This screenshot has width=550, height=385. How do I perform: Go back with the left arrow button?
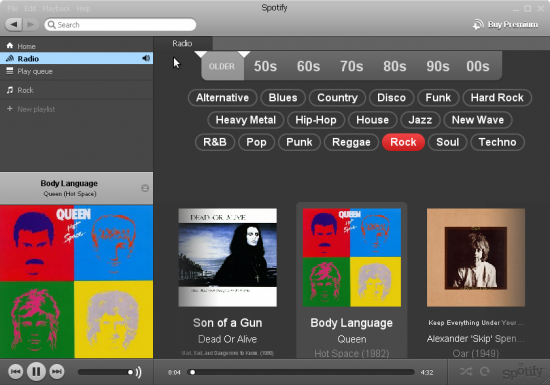coord(14,25)
